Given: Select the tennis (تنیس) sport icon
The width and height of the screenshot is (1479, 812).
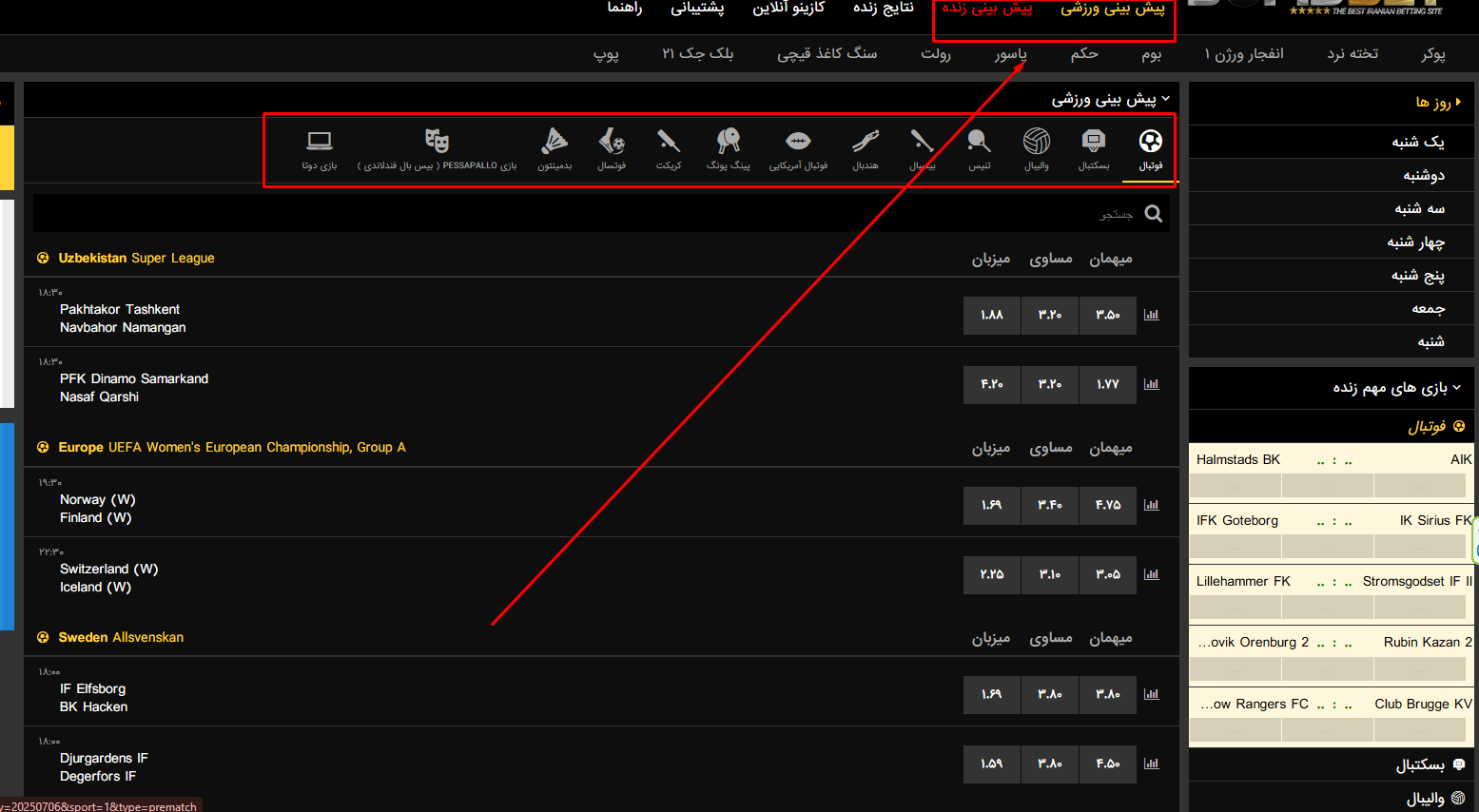Looking at the screenshot, I should tap(980, 142).
